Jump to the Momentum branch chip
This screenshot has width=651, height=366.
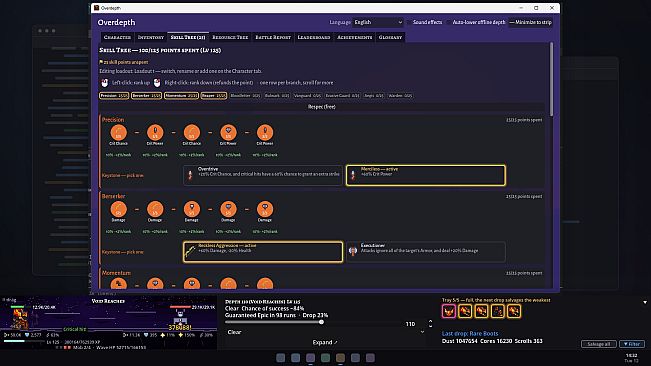pyautogui.click(x=181, y=95)
